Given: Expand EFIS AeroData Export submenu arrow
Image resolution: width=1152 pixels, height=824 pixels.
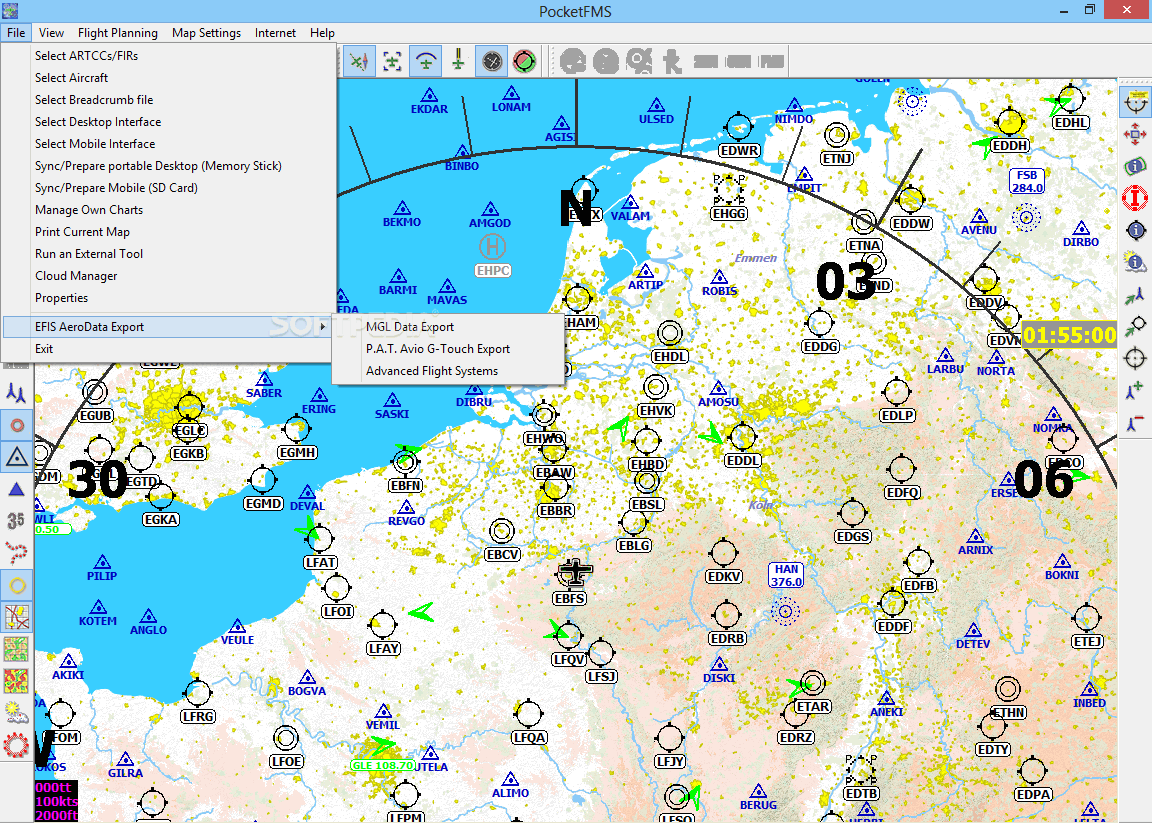Looking at the screenshot, I should pyautogui.click(x=323, y=327).
